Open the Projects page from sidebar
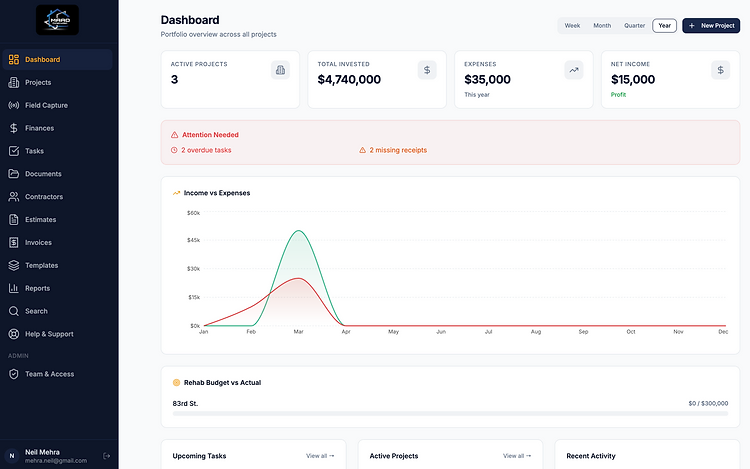Screen dimensions: 750x469 (x=38, y=82)
